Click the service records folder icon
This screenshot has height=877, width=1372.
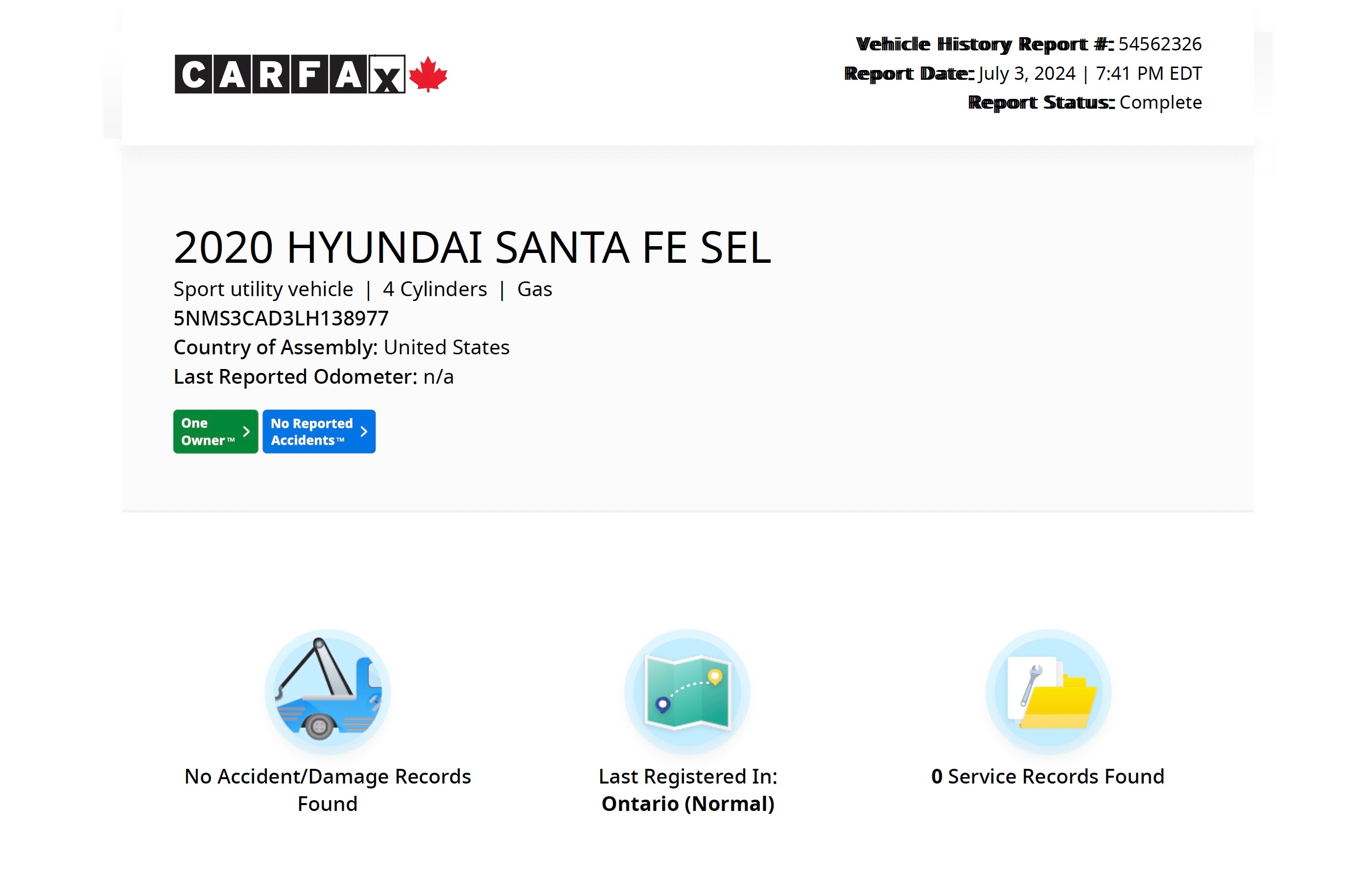point(1048,692)
